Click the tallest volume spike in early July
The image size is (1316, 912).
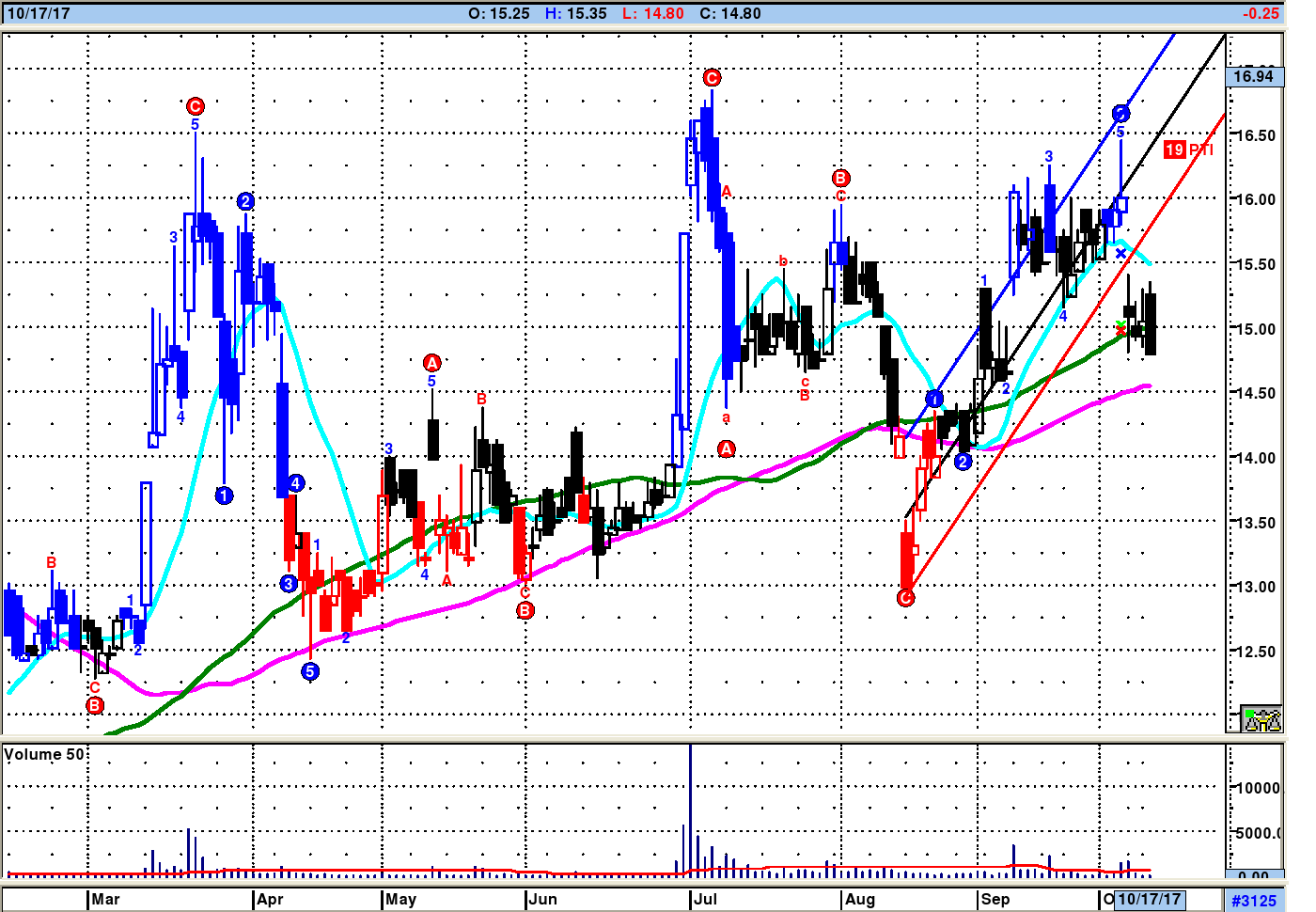[x=690, y=809]
